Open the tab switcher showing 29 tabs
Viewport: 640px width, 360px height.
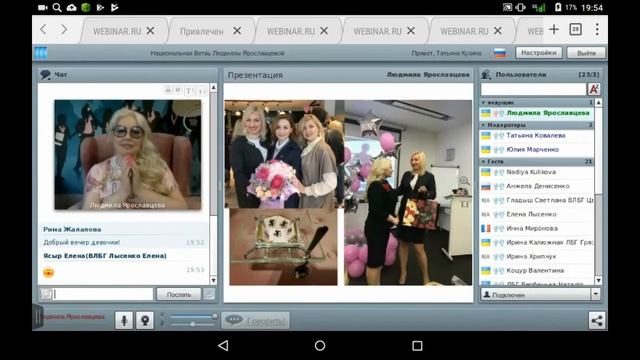pyautogui.click(x=576, y=29)
